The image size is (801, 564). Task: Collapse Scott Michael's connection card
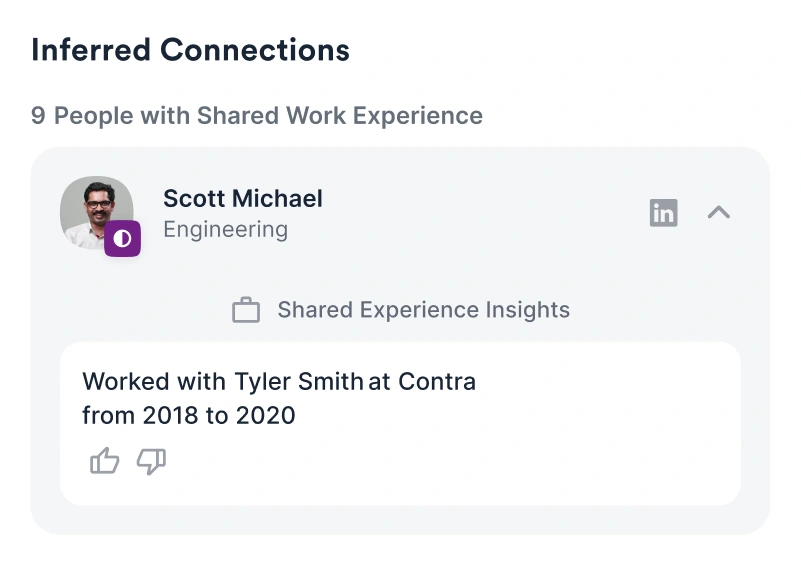(x=719, y=213)
